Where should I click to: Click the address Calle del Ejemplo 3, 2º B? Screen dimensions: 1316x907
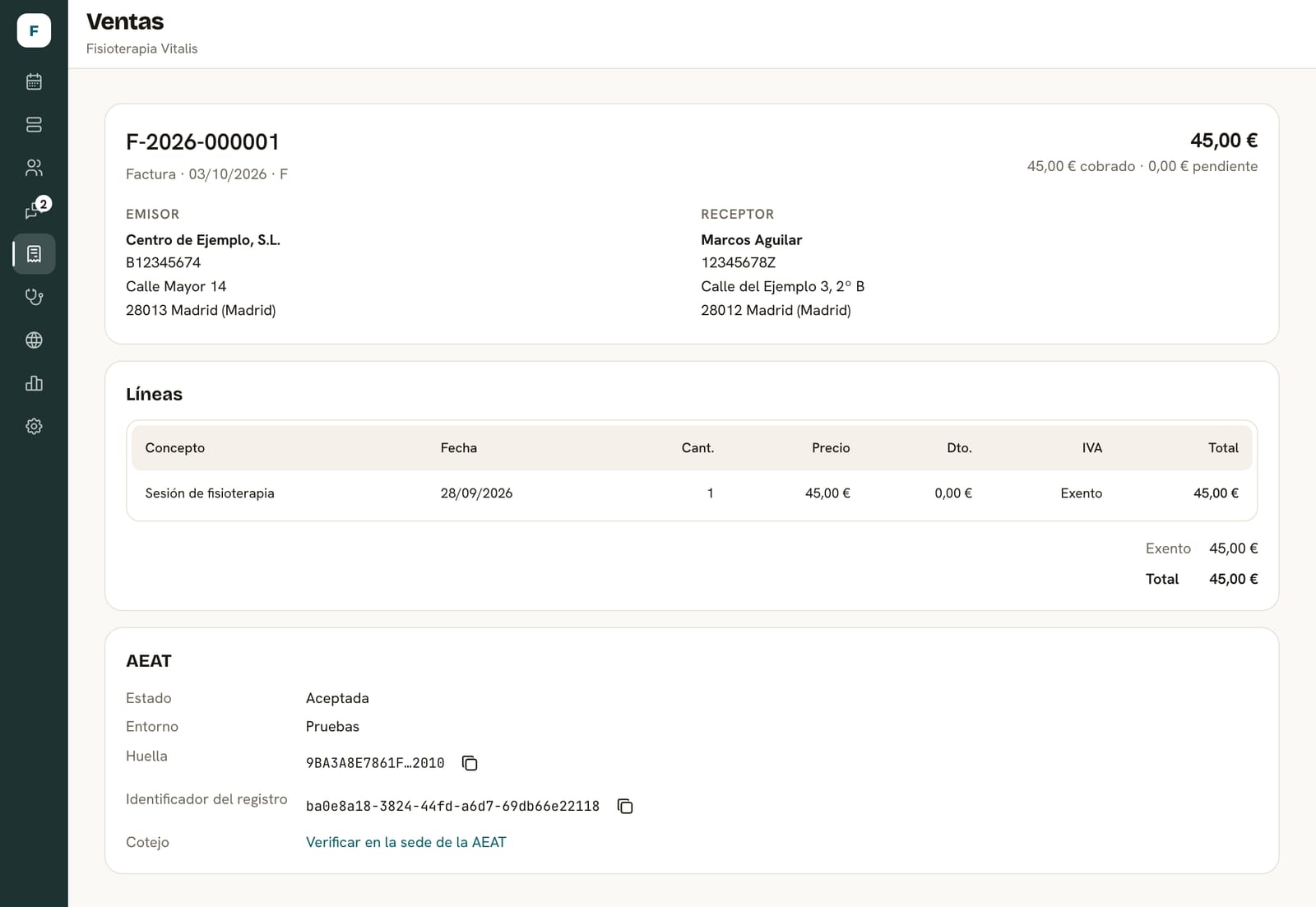click(783, 287)
